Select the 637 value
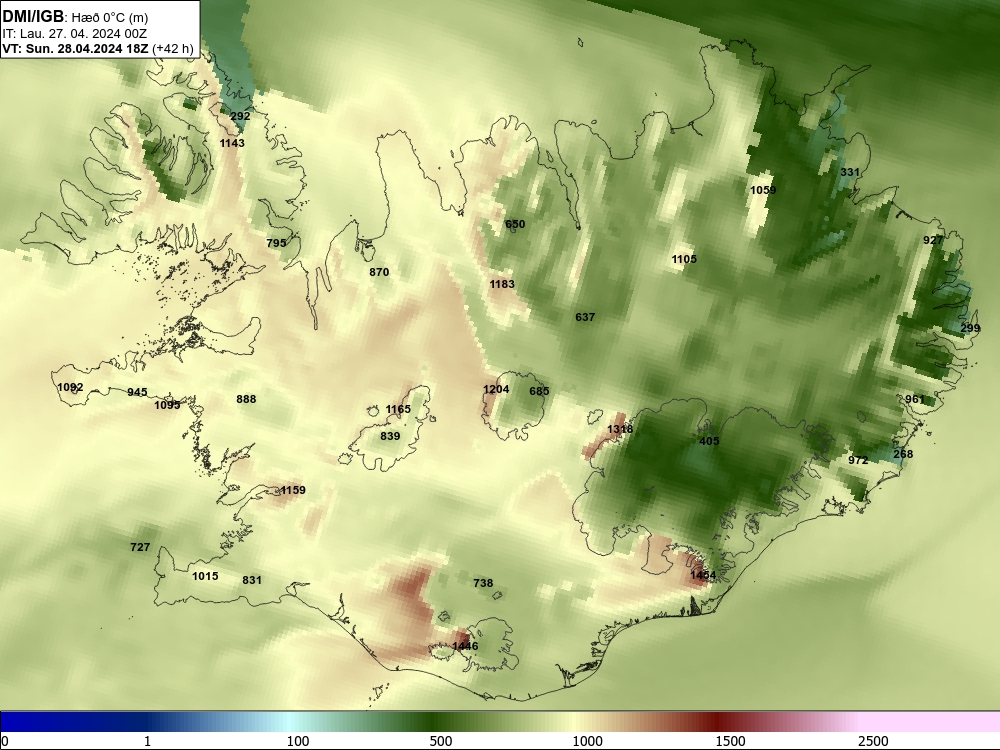The height and width of the screenshot is (750, 1000). [585, 317]
